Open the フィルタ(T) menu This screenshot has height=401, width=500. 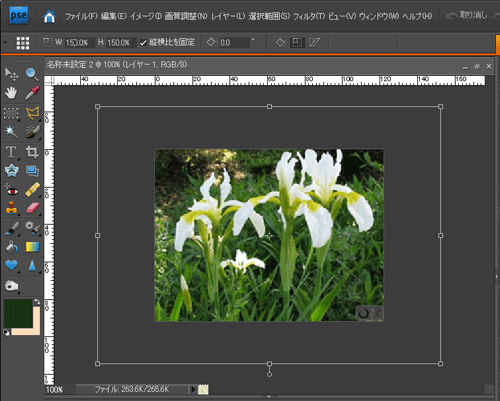coord(309,16)
